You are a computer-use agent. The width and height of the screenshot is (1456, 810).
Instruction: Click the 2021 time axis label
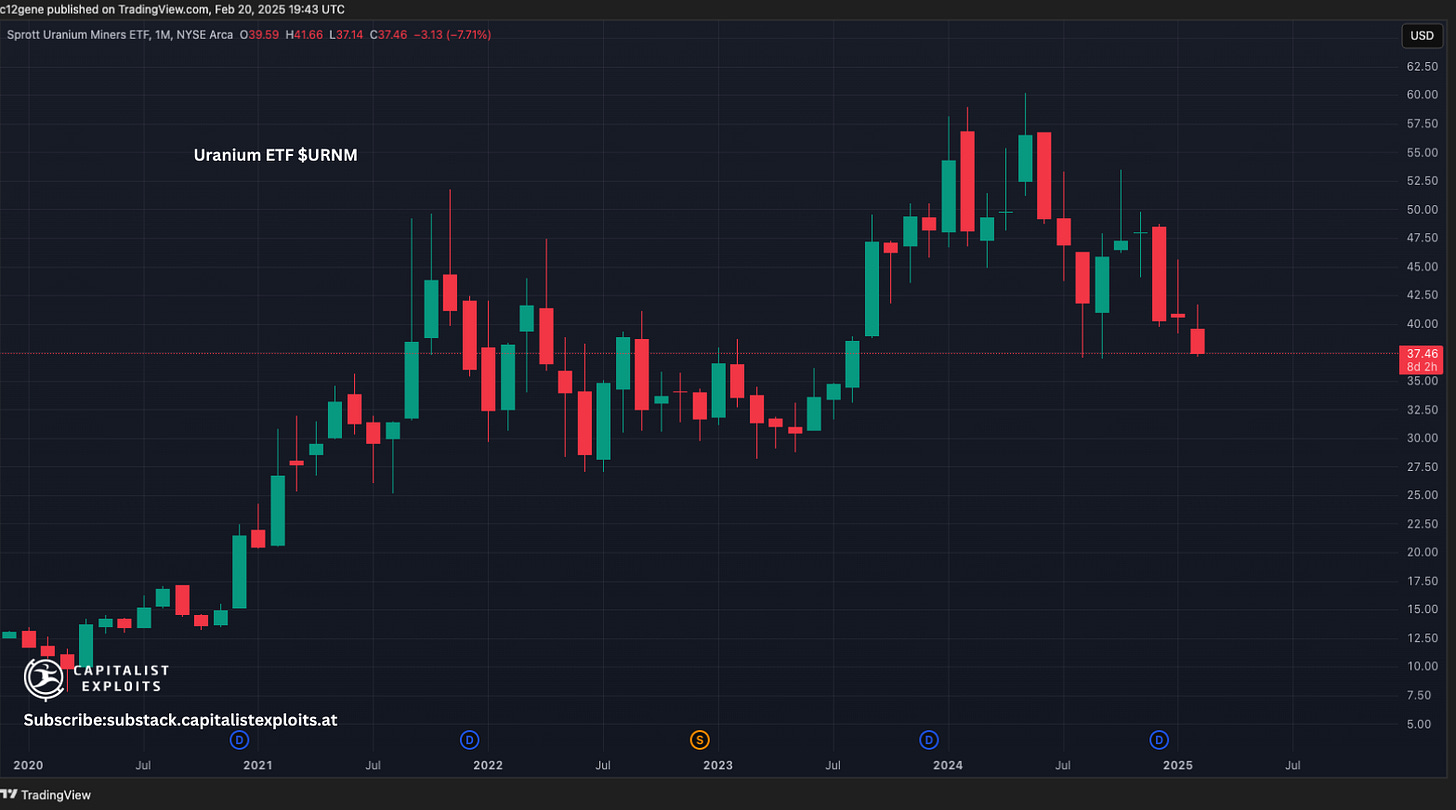point(258,766)
